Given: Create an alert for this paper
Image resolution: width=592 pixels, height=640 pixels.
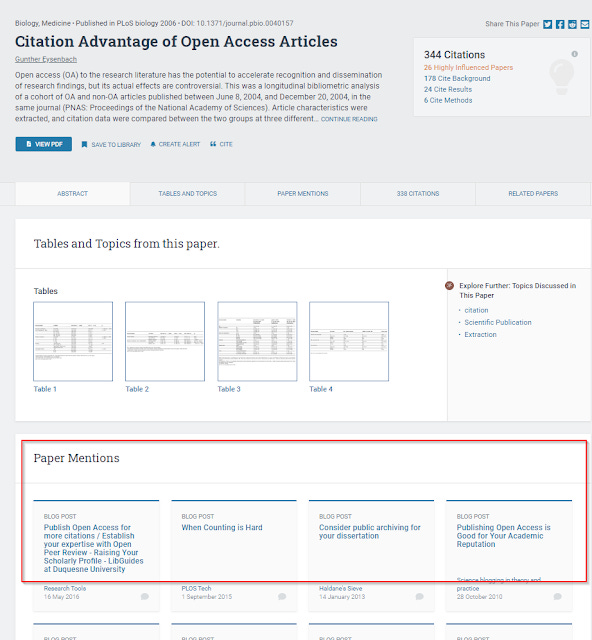Looking at the screenshot, I should coord(175,144).
